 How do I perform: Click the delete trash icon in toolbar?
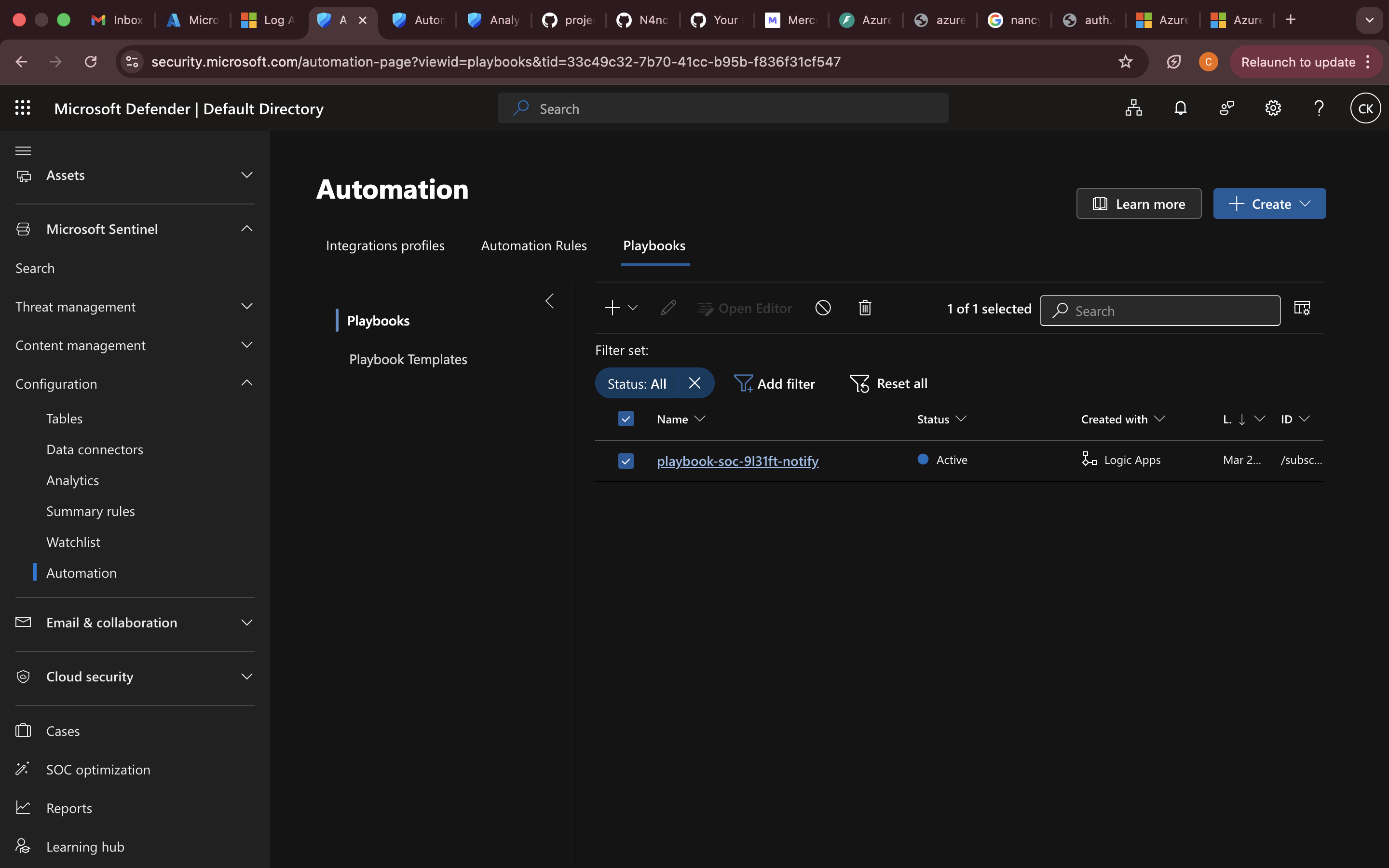[865, 308]
